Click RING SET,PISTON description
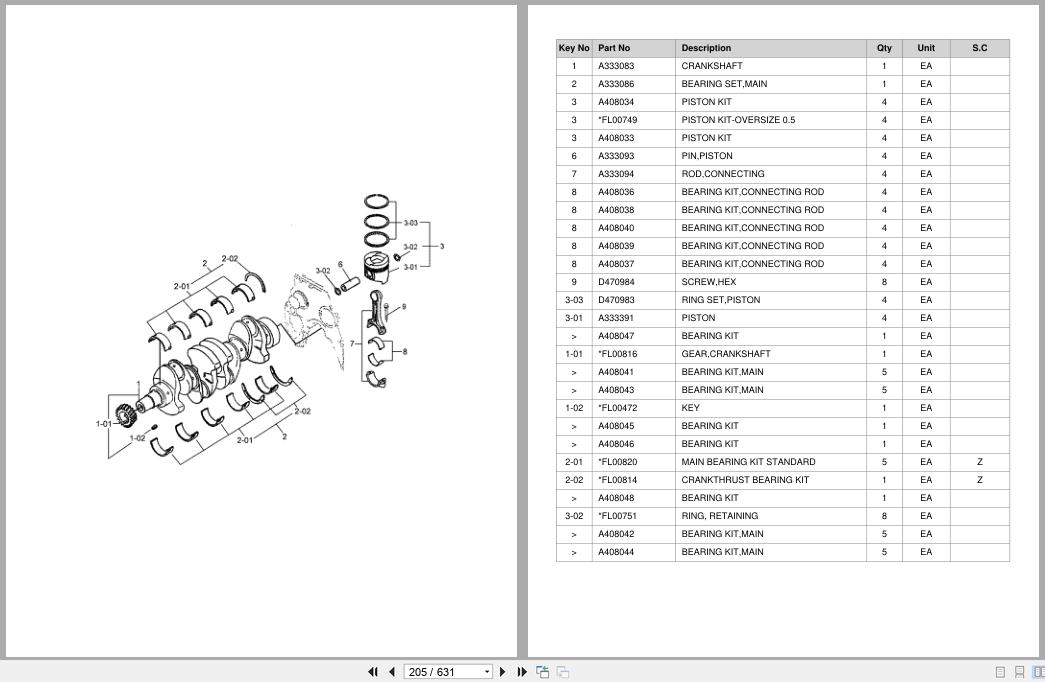Screen dimensions: 1045x682 720,300
